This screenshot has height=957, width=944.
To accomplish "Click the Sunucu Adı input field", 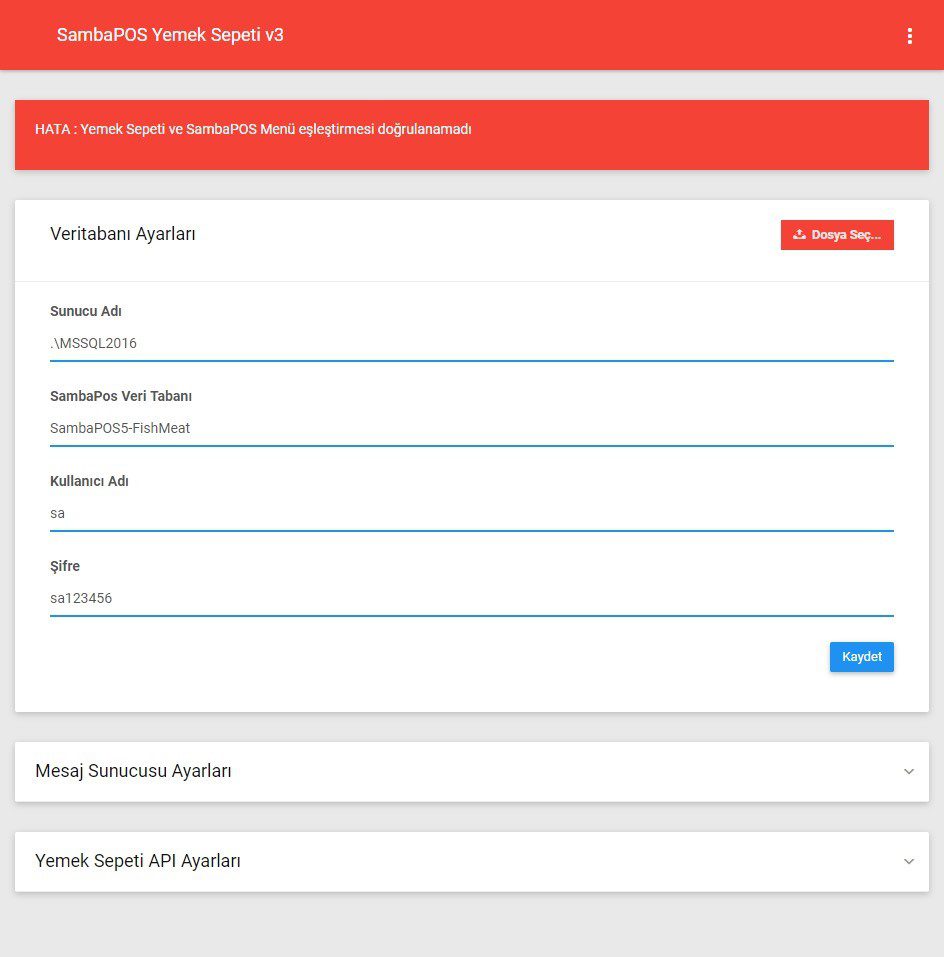I will [471, 343].
